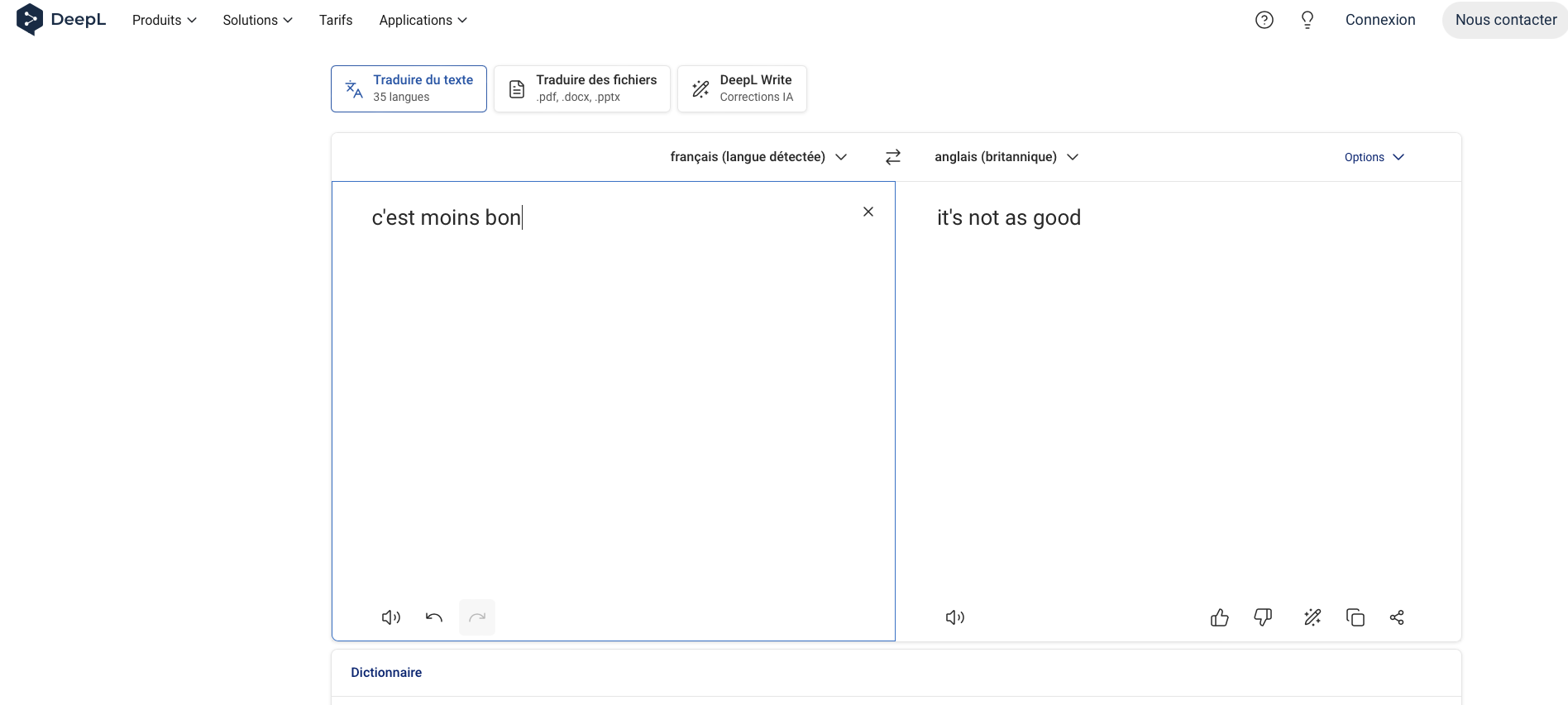Click inside the source text input area
This screenshot has width=1568, height=705.
612,397
